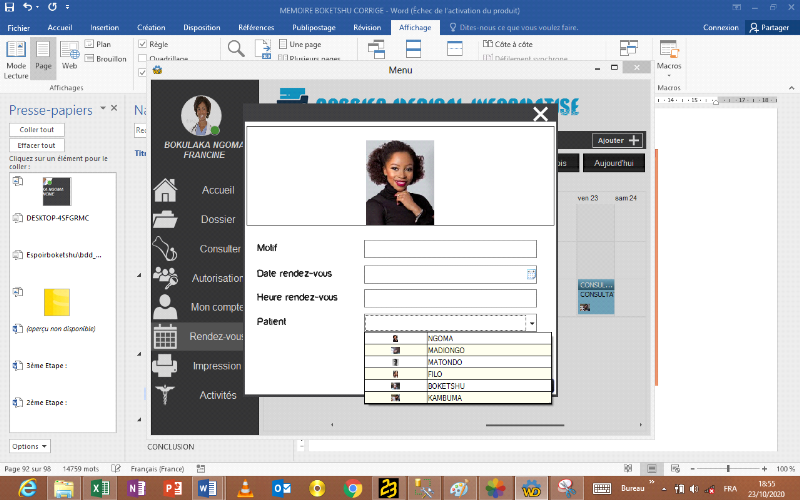This screenshot has width=800, height=500.
Task: Open Excel from the taskbar
Action: [100, 488]
